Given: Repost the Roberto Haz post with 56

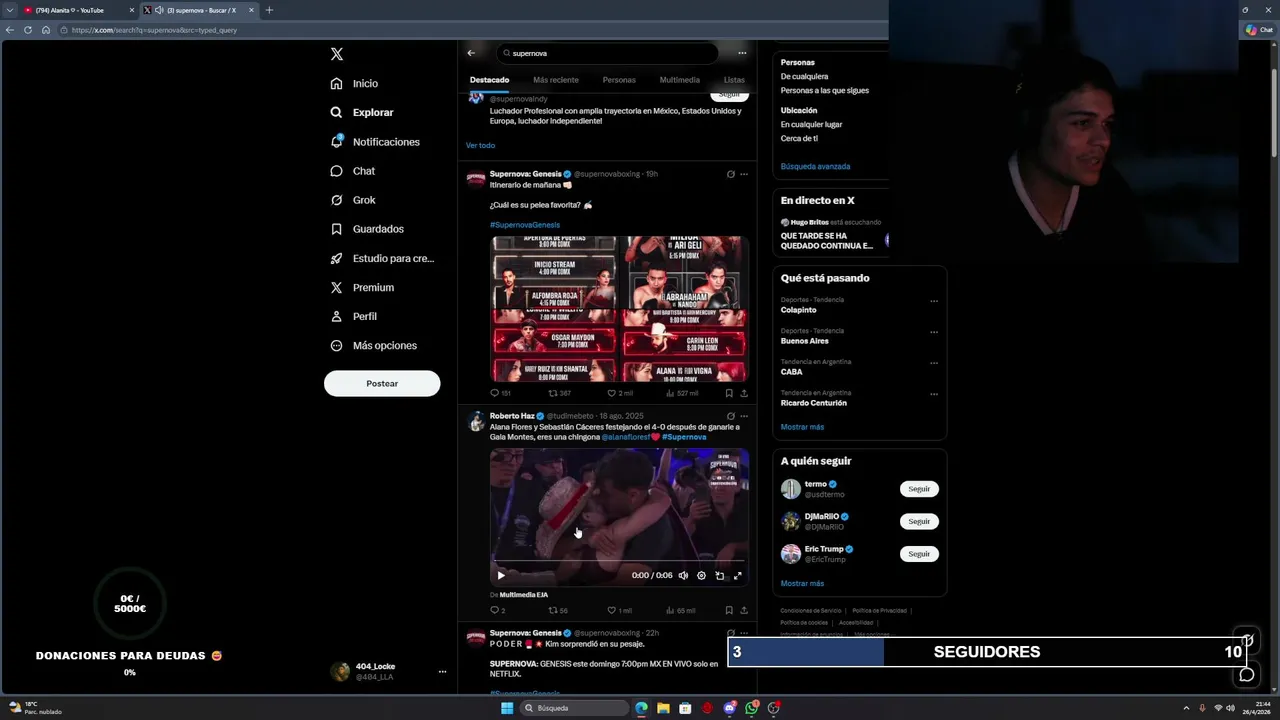Looking at the screenshot, I should (558, 610).
